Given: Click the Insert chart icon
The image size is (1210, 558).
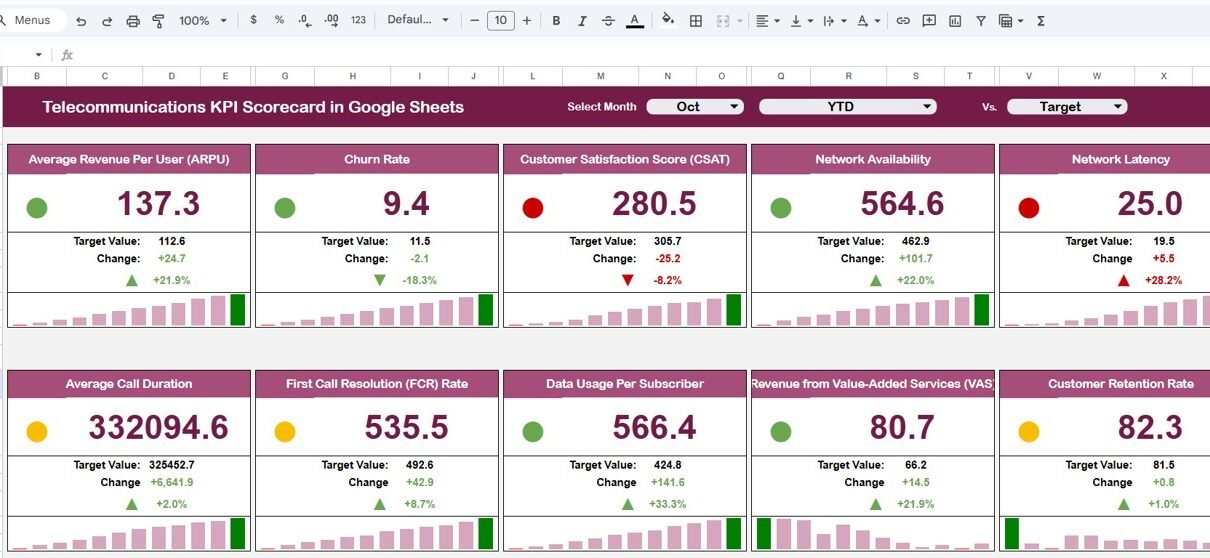Looking at the screenshot, I should 955,20.
